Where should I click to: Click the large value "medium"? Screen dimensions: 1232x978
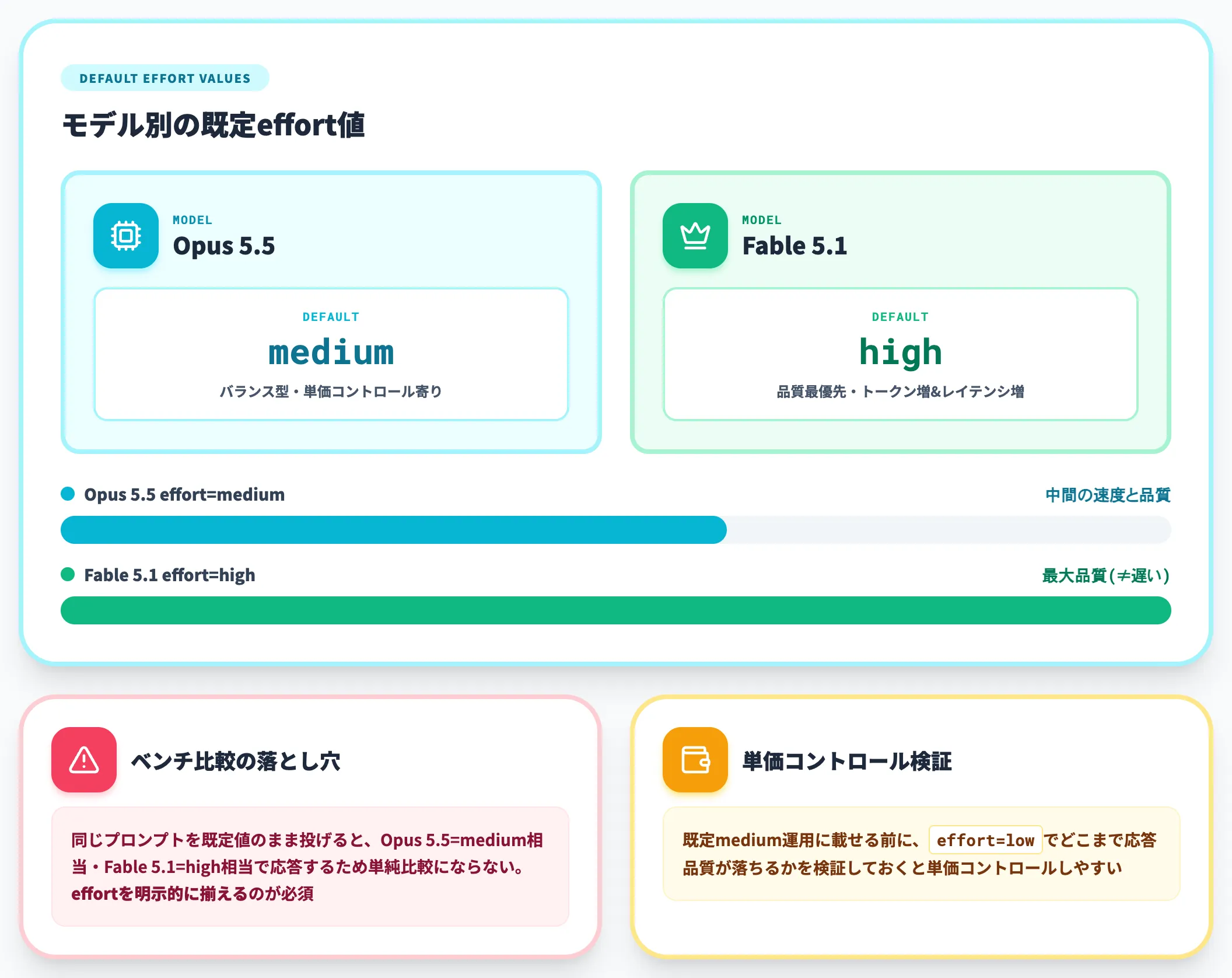pyautogui.click(x=331, y=352)
